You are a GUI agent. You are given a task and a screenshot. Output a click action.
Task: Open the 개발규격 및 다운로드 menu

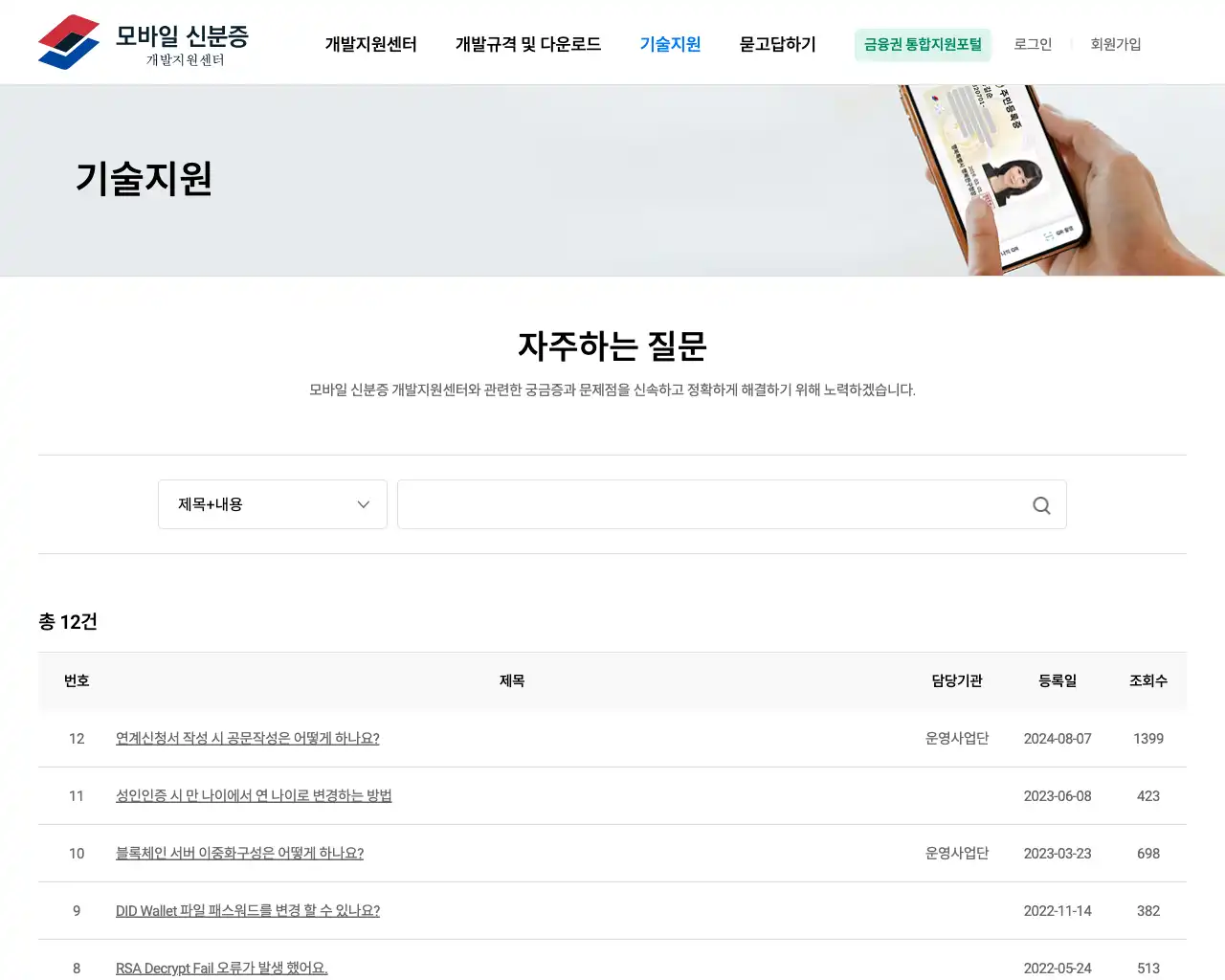[528, 44]
